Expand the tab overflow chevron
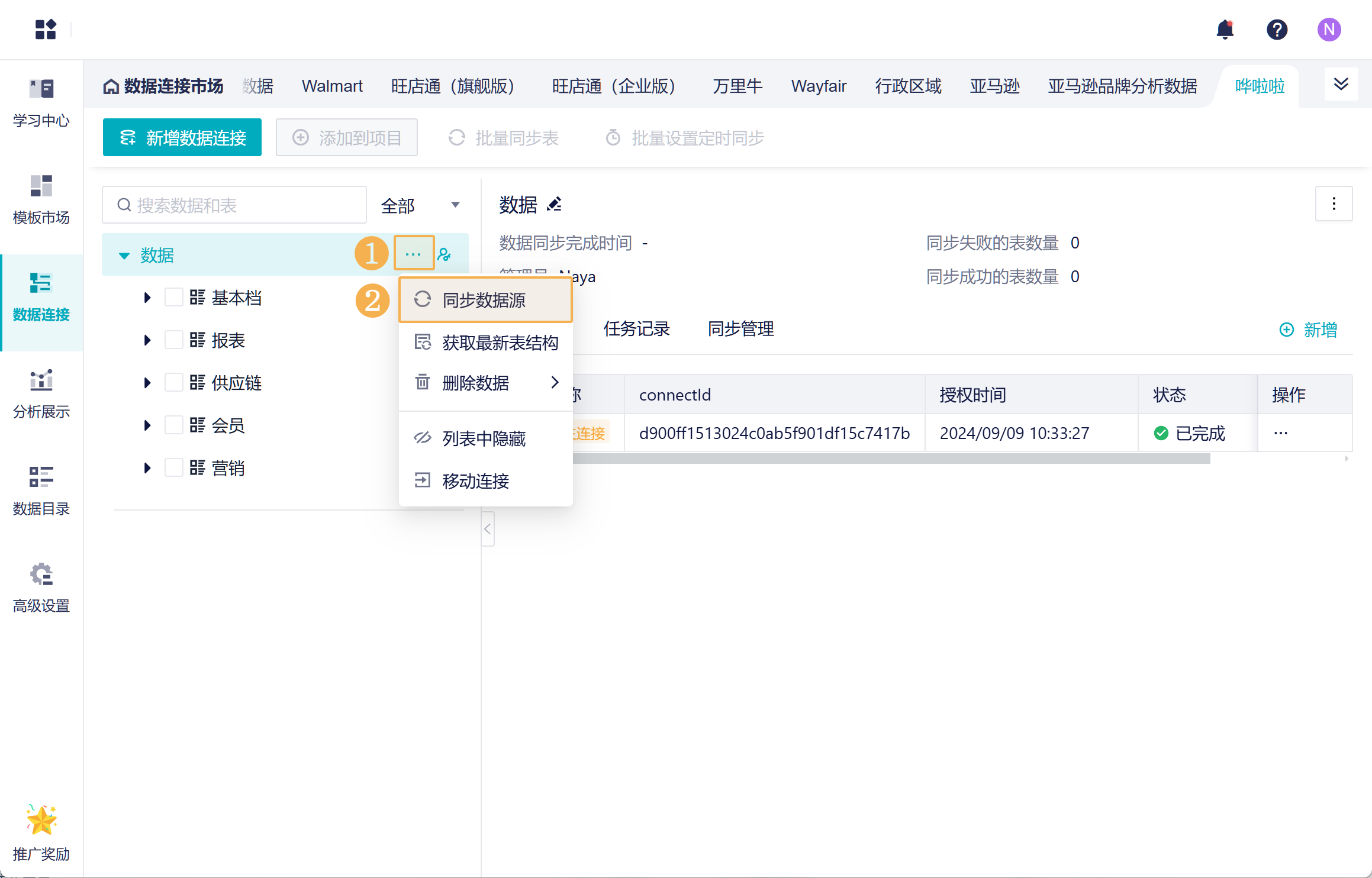Screen dimensions: 1372x878 click(1341, 84)
